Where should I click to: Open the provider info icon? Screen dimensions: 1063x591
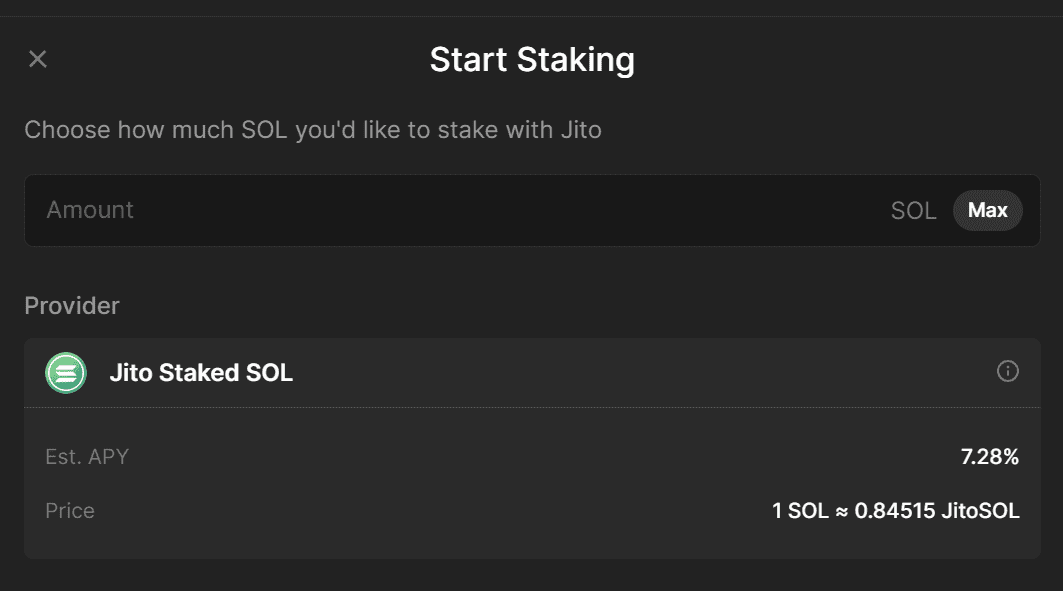pyautogui.click(x=1008, y=372)
